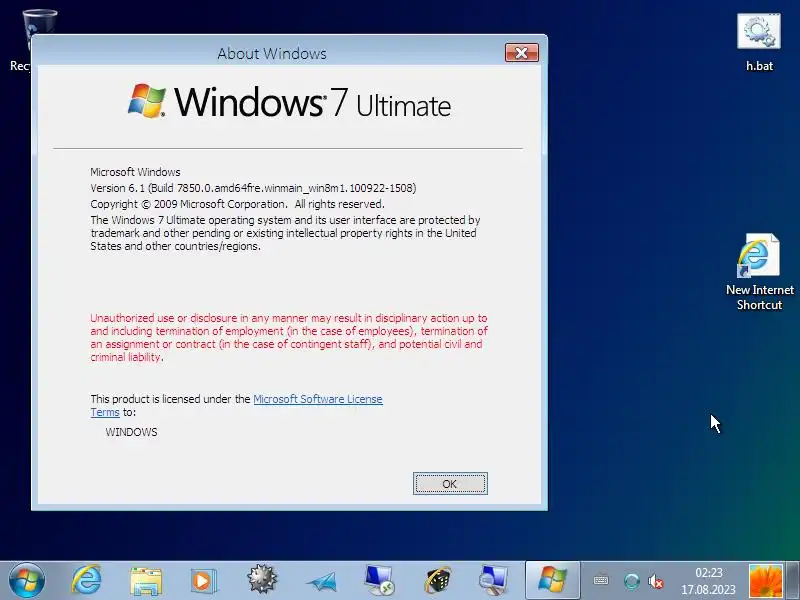Select the New Internet Shortcut desktop icon
800x600 pixels.
click(759, 271)
